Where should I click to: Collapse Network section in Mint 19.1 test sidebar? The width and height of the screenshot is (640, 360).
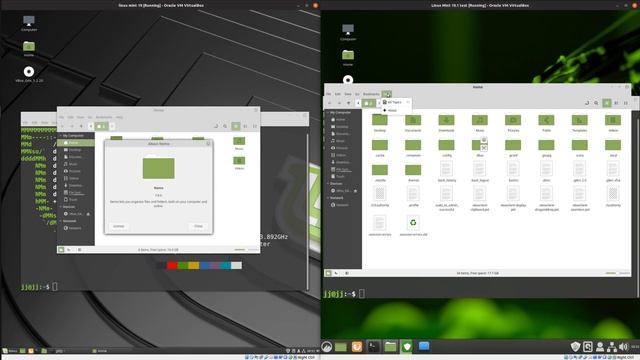328,198
